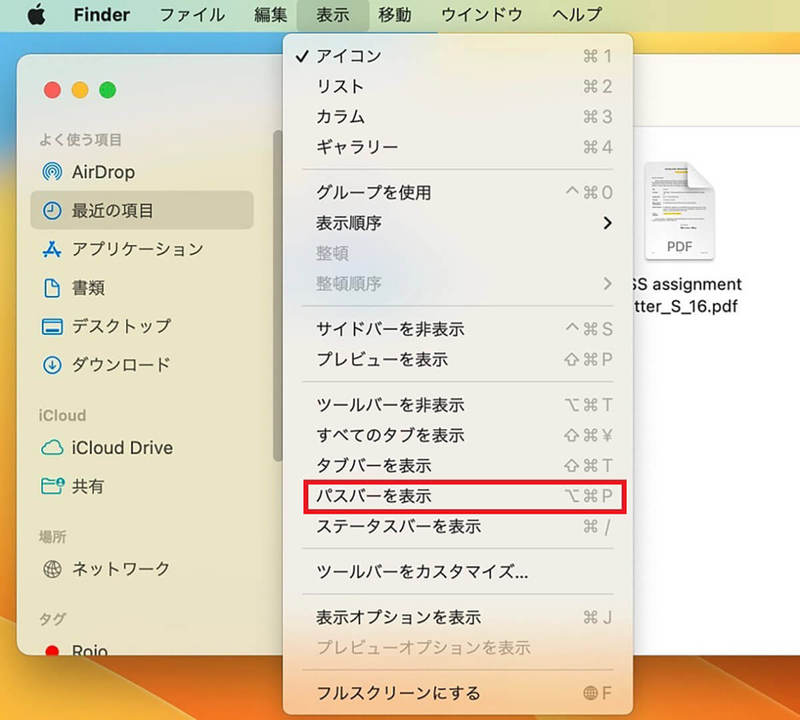
Task: Open 共有 from sidebar
Action: pos(142,486)
